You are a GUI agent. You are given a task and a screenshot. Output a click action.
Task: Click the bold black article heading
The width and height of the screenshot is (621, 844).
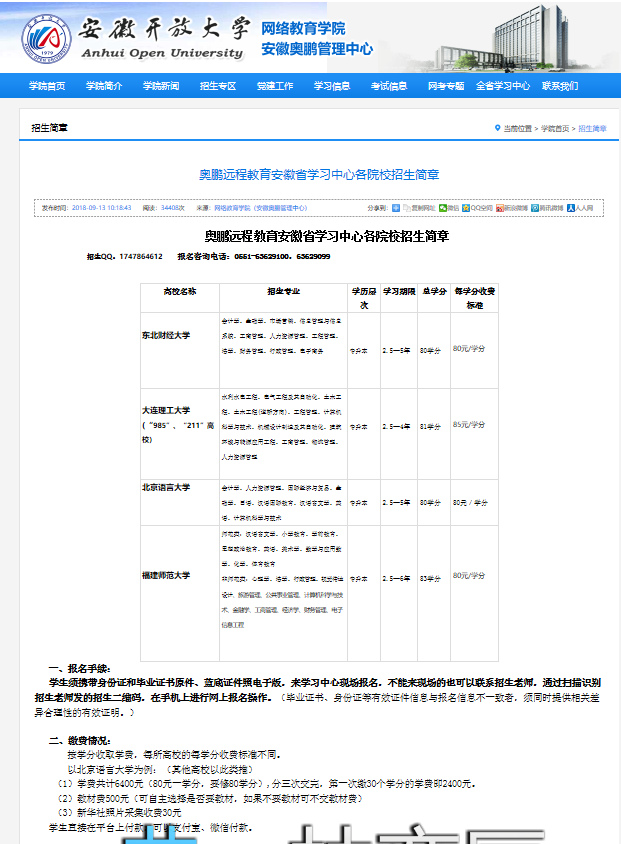327,236
